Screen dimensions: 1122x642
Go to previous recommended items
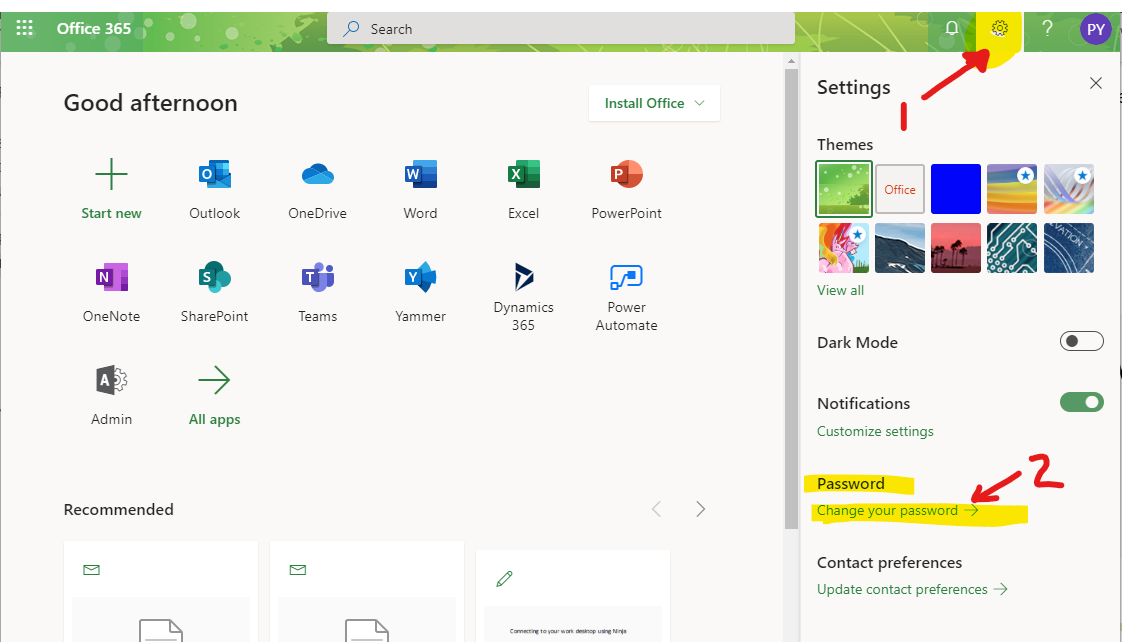(x=657, y=509)
